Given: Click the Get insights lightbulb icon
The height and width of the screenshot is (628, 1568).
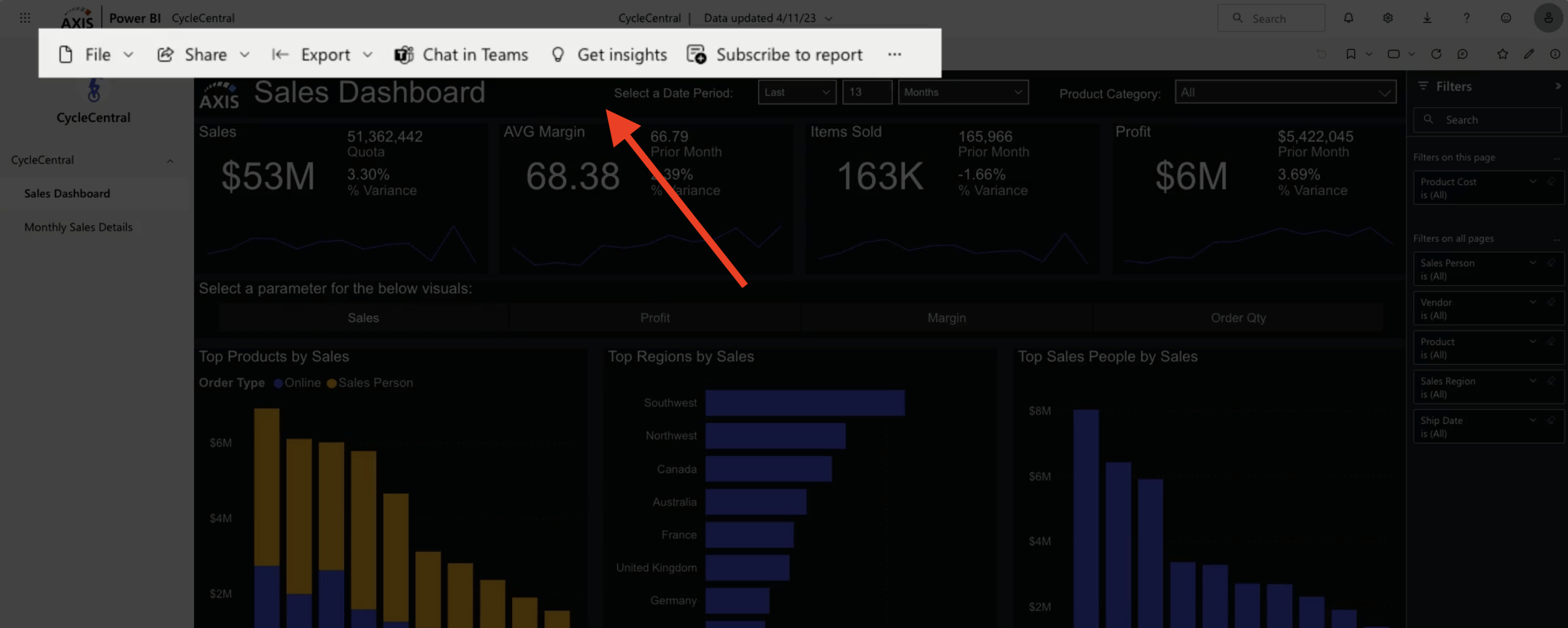Looking at the screenshot, I should click(558, 54).
